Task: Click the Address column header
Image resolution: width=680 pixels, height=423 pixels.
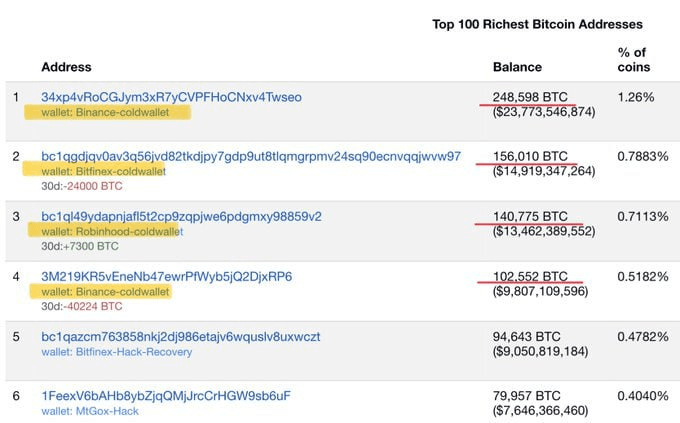Action: (66, 67)
